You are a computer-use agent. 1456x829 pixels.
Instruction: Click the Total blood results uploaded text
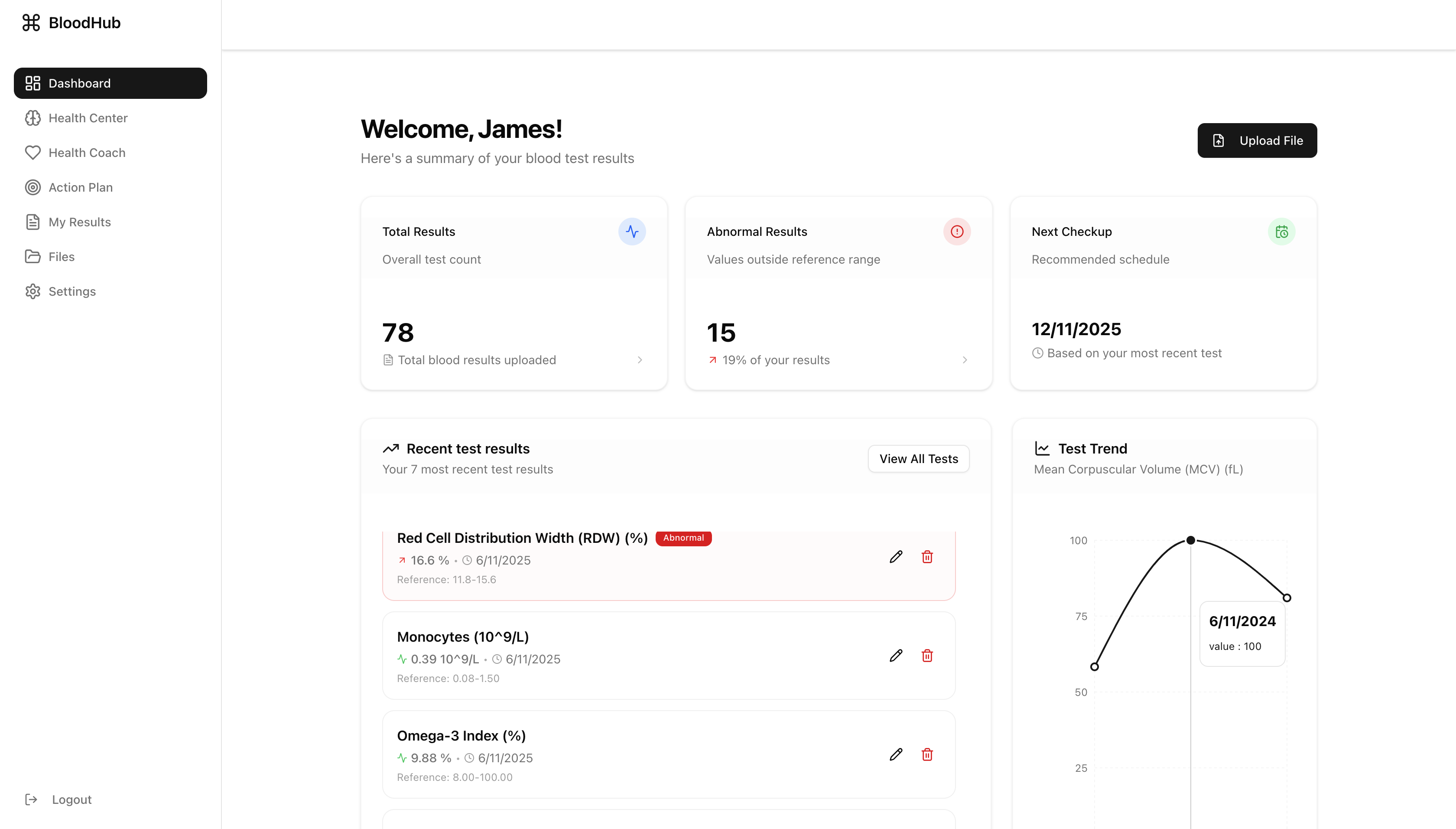tap(477, 360)
